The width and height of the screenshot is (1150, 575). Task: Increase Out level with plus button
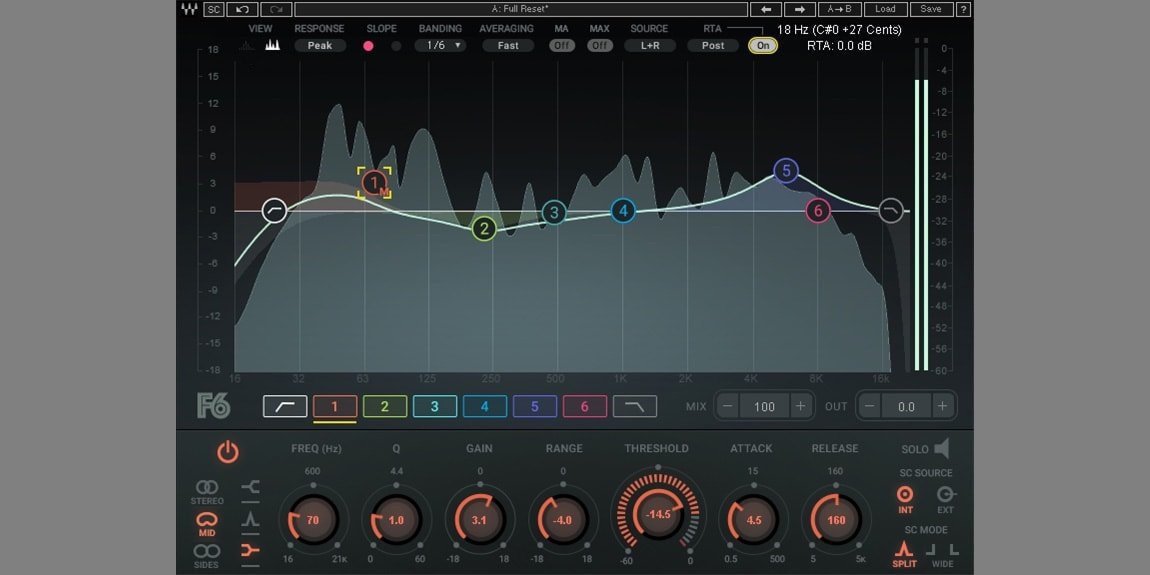coord(942,406)
